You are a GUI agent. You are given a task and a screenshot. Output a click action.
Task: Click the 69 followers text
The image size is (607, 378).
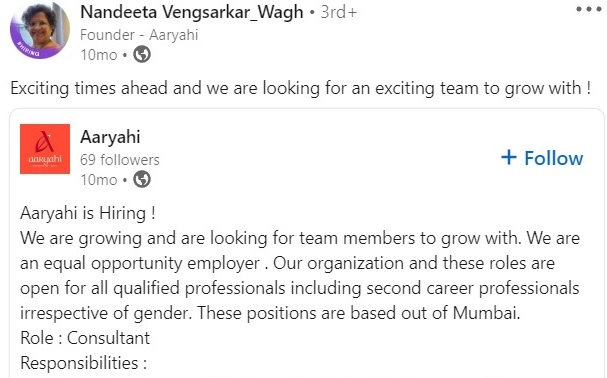pyautogui.click(x=120, y=160)
